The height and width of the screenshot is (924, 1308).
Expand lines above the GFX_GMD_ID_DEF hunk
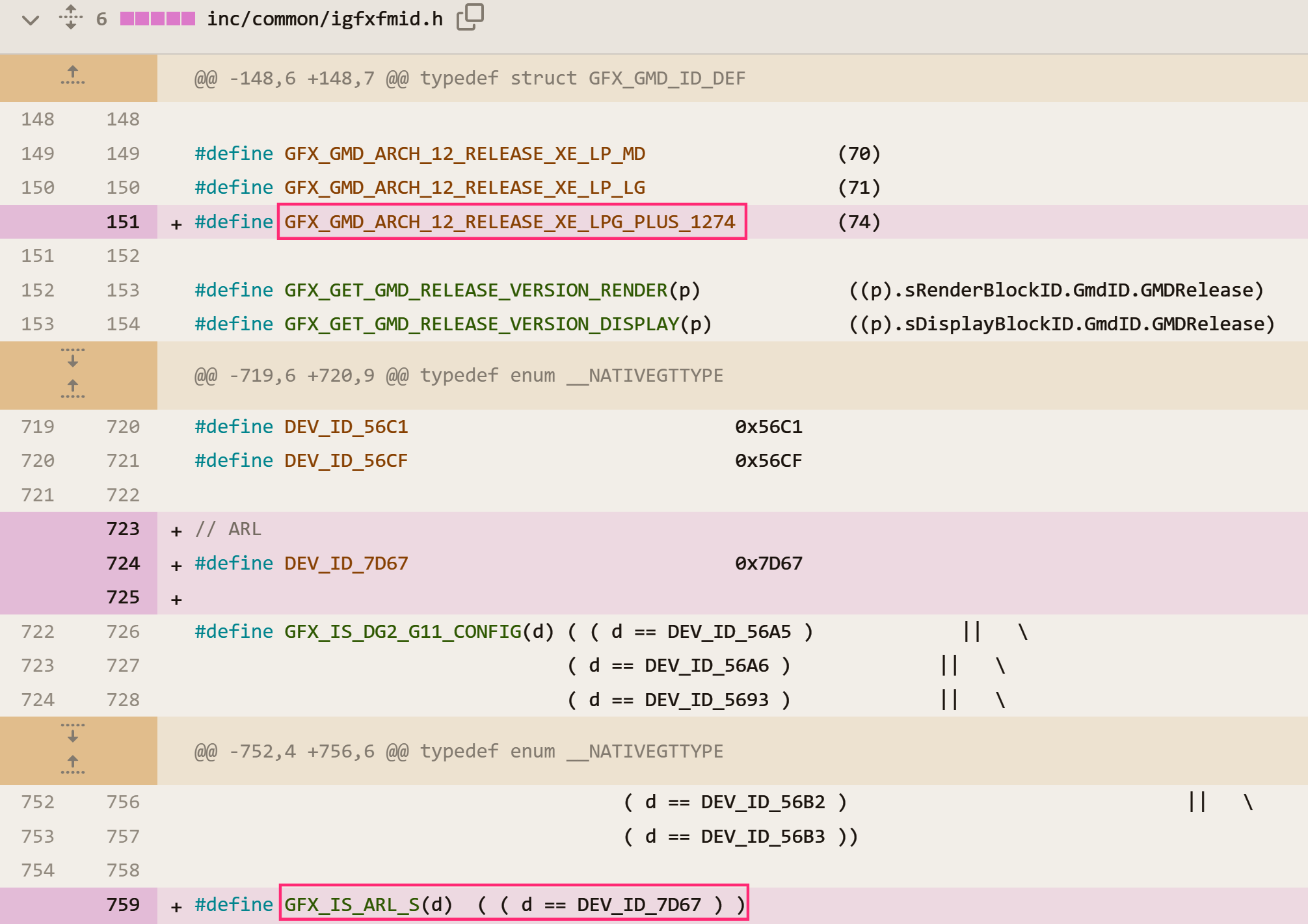click(73, 75)
